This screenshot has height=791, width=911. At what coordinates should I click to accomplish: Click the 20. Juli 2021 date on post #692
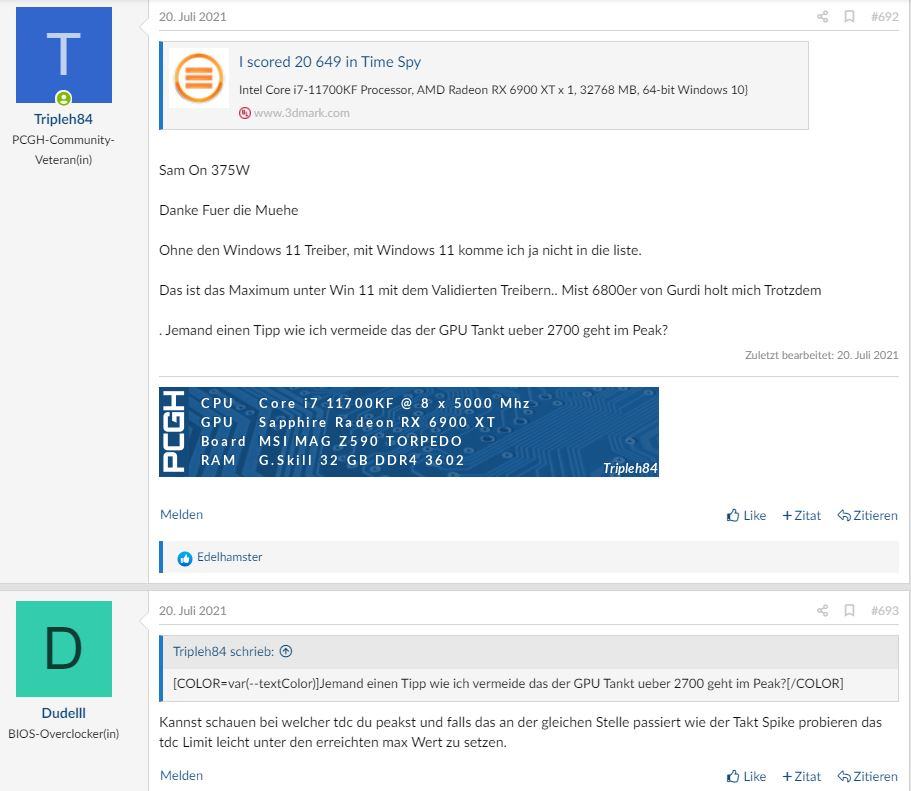click(192, 17)
